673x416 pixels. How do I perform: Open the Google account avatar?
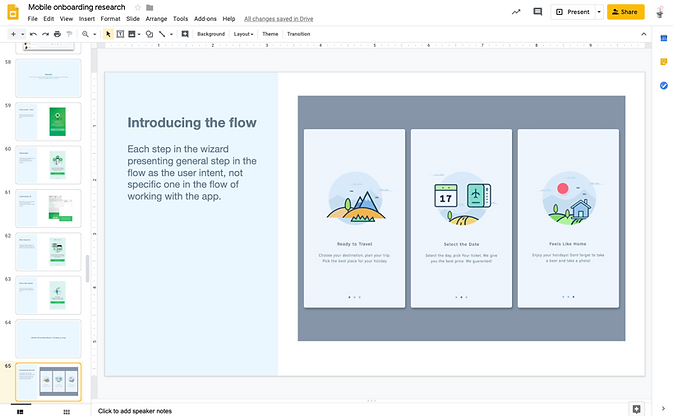point(660,12)
